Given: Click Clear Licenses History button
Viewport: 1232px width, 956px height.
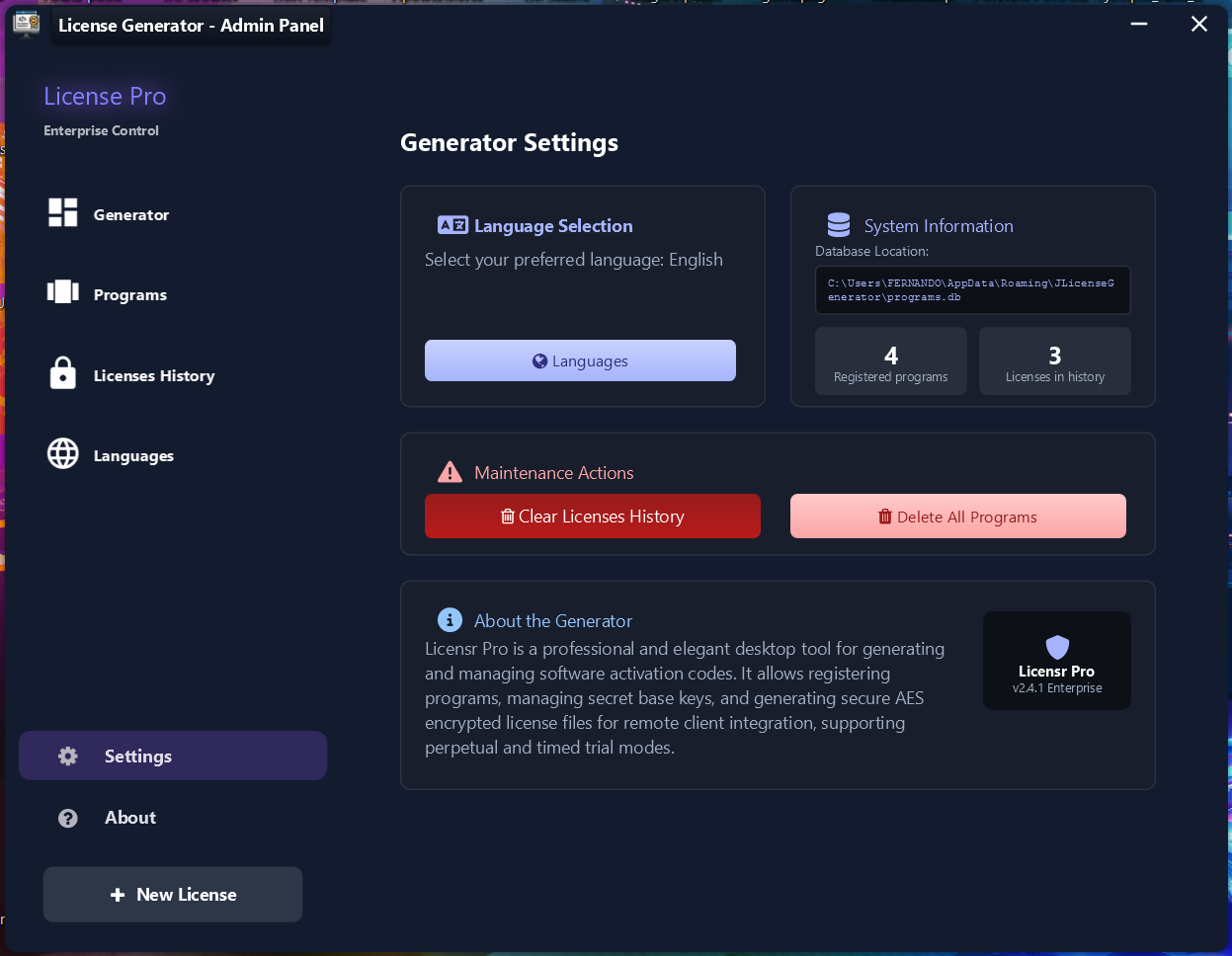Looking at the screenshot, I should coord(593,516).
